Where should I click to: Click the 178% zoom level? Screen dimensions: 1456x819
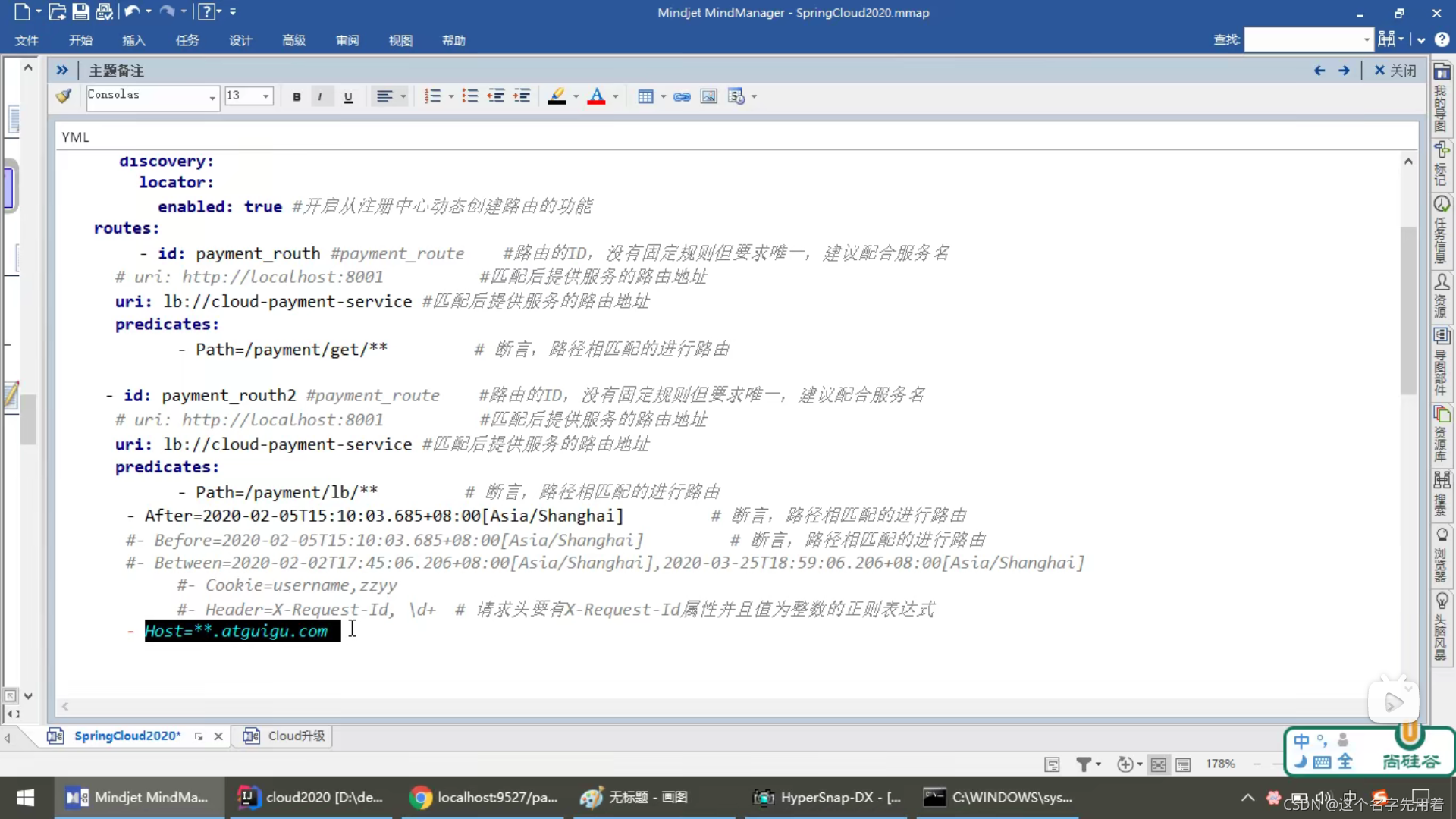coord(1220,764)
